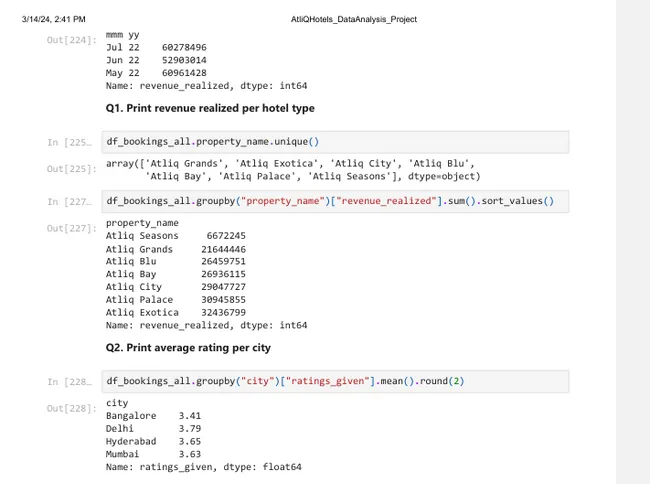Click the Jun 22 revenue value 52903014
The height and width of the screenshot is (484, 650).
(x=184, y=60)
